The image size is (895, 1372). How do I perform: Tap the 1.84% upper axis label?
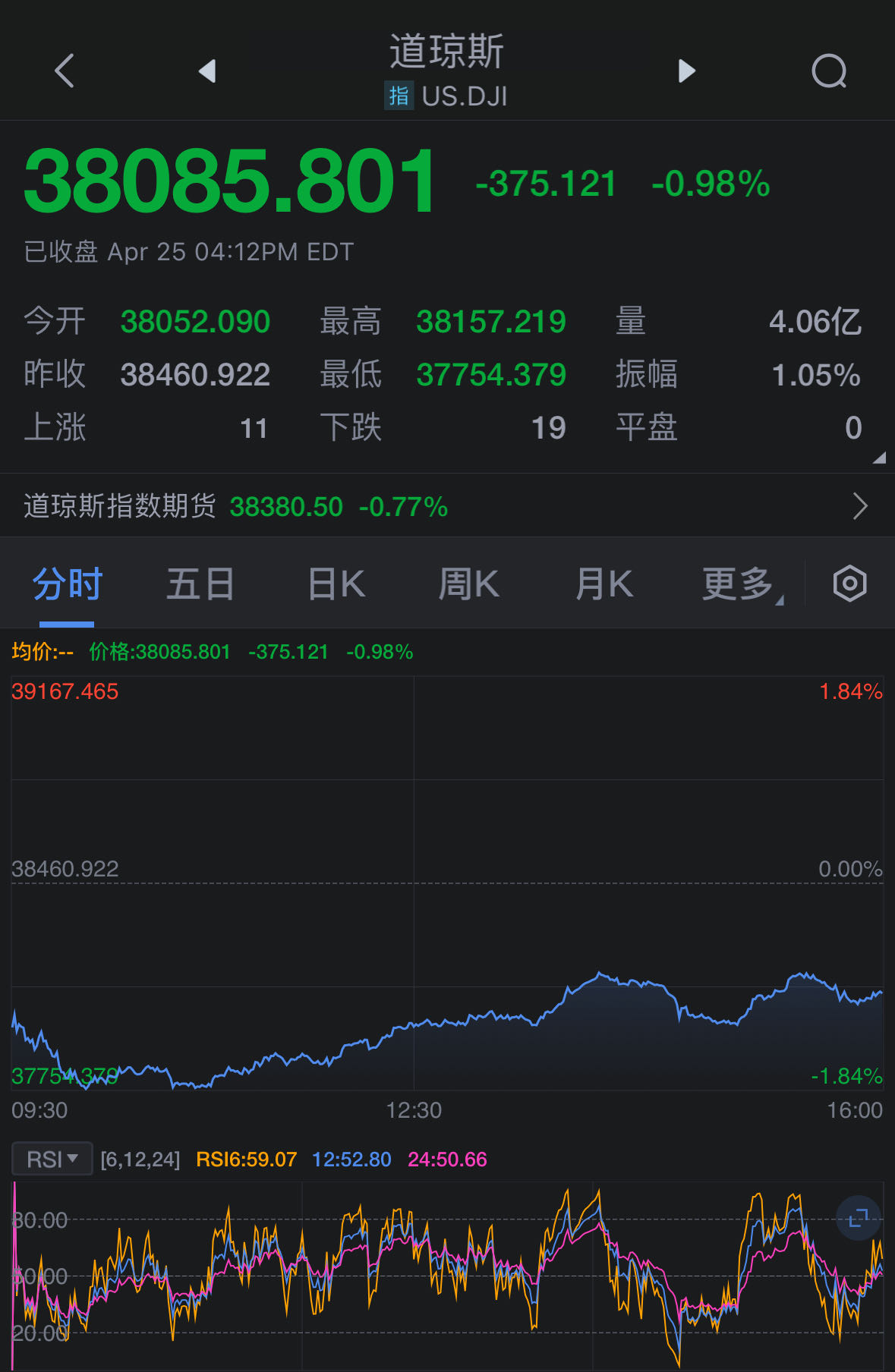[x=851, y=691]
